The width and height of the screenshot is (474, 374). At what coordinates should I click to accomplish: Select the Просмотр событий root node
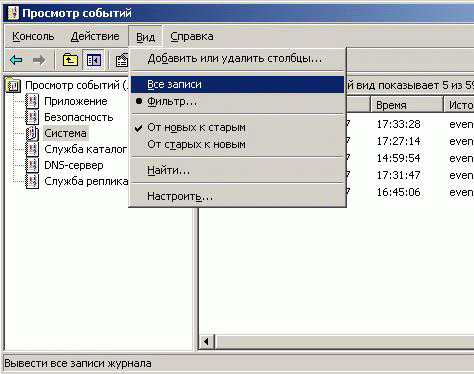(x=76, y=85)
